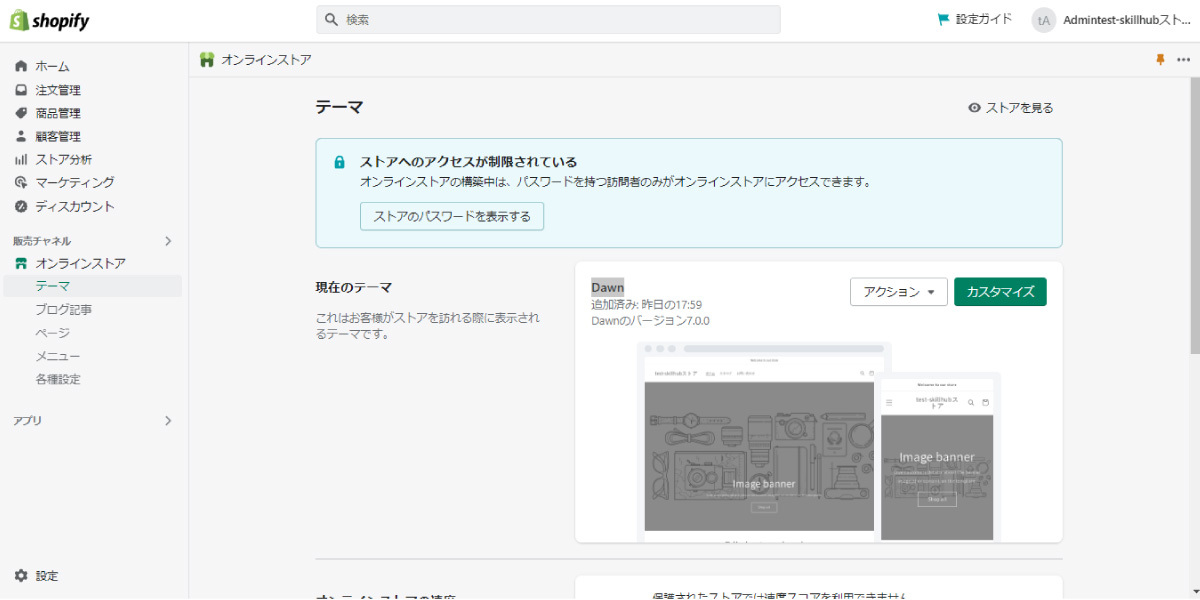This screenshot has width=1200, height=600.
Task: Click the highlighted Dawn theme name
Action: [x=607, y=287]
